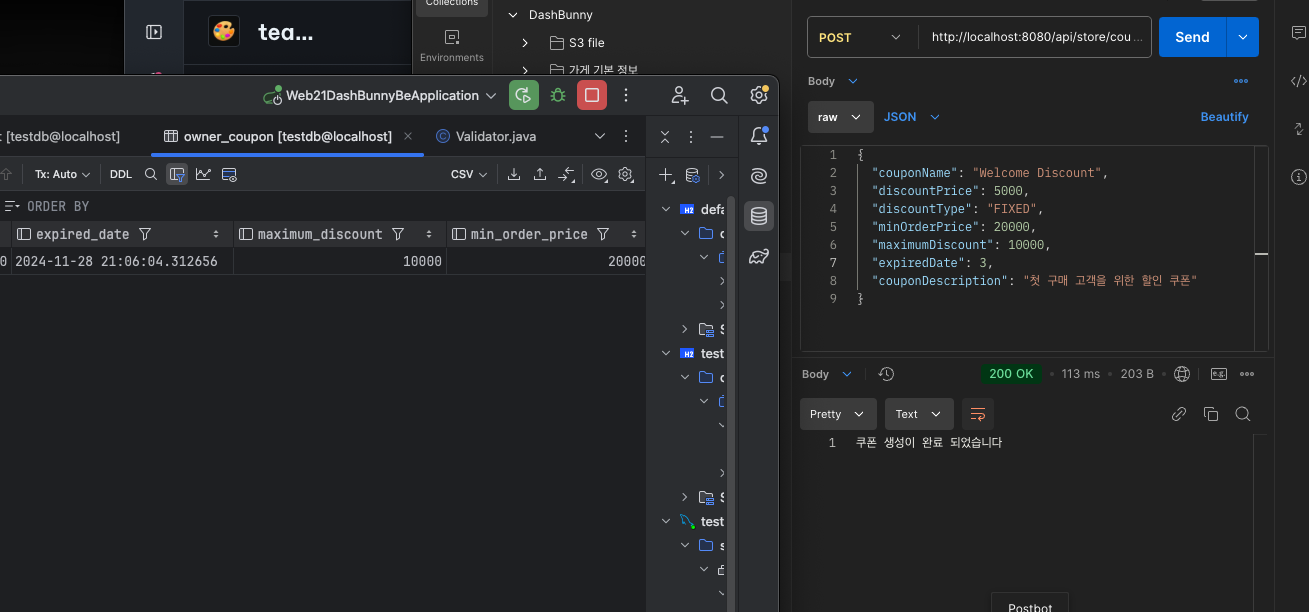Toggle line wrap in the response viewer
The width and height of the screenshot is (1309, 612).
click(x=978, y=414)
